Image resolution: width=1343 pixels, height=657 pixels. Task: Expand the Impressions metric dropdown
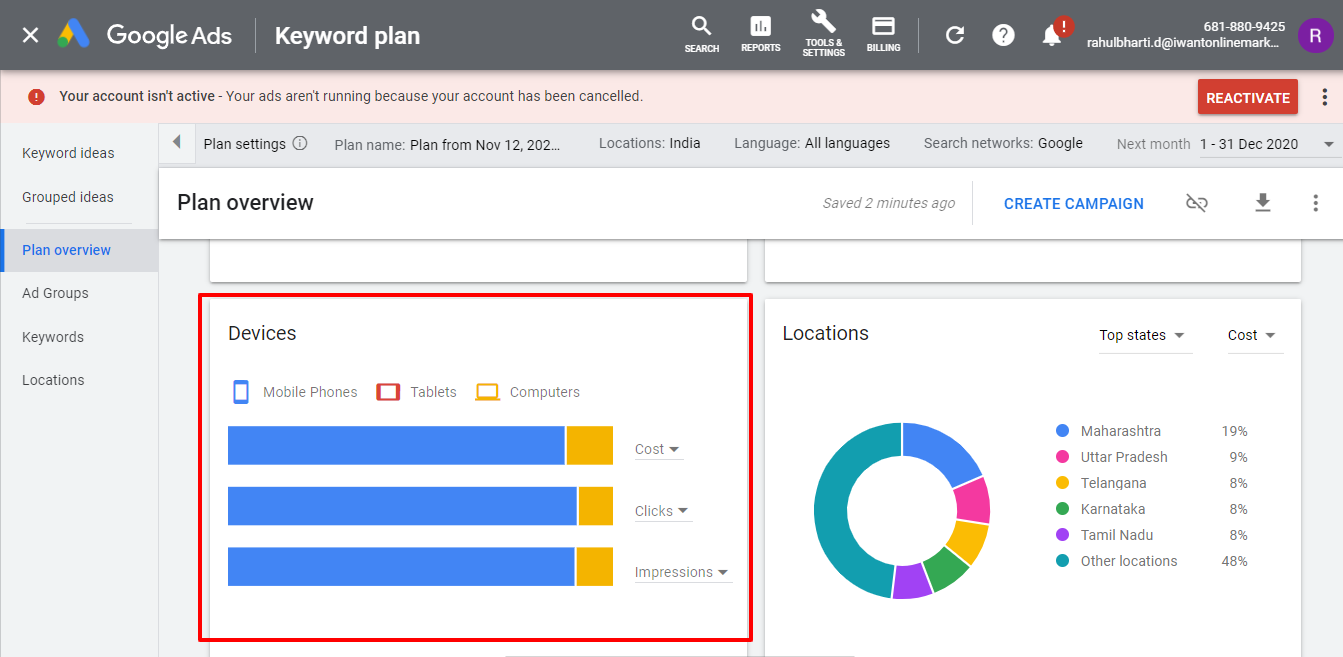pyautogui.click(x=682, y=572)
